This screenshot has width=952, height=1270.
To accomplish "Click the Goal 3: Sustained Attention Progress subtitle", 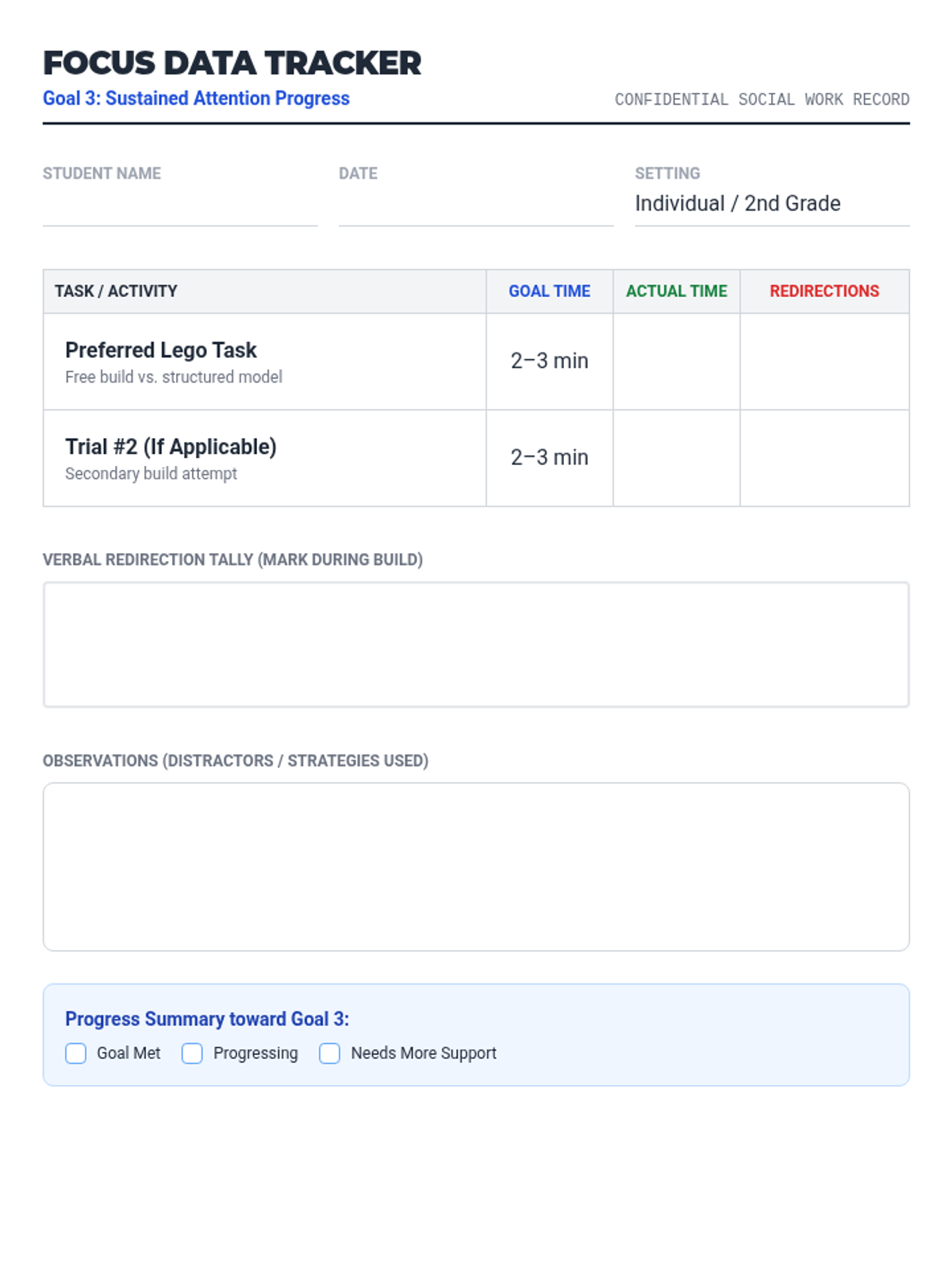I will coord(196,98).
